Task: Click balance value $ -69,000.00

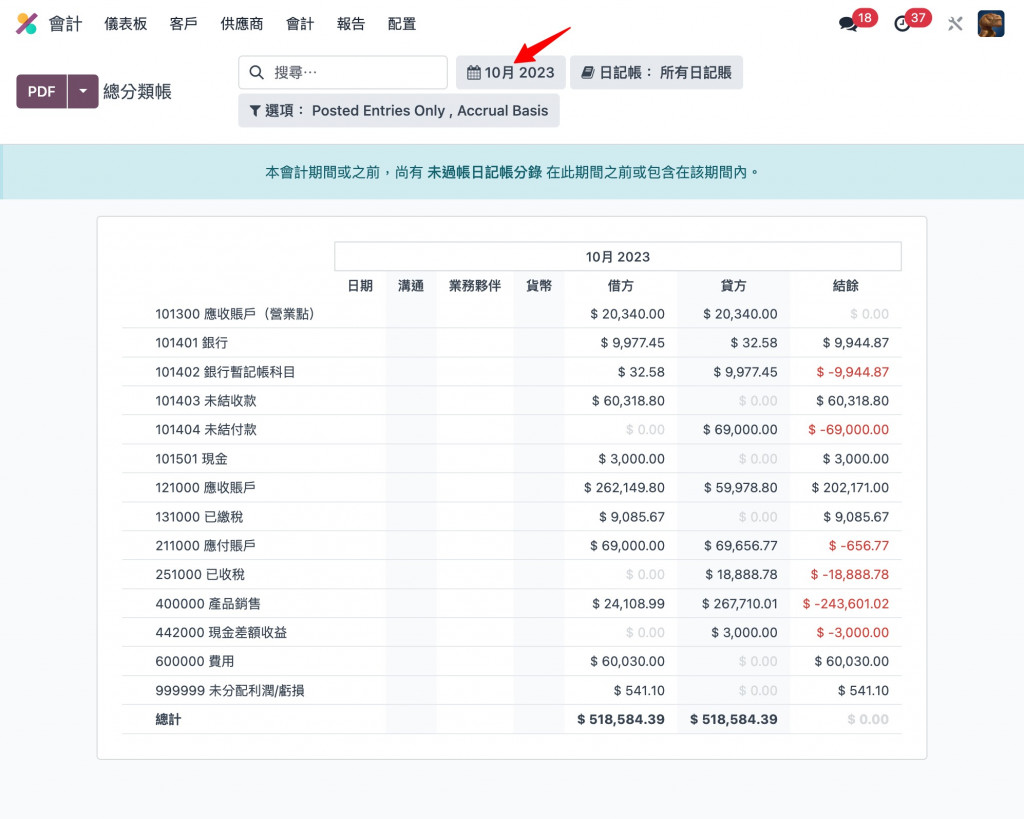Action: pos(848,430)
